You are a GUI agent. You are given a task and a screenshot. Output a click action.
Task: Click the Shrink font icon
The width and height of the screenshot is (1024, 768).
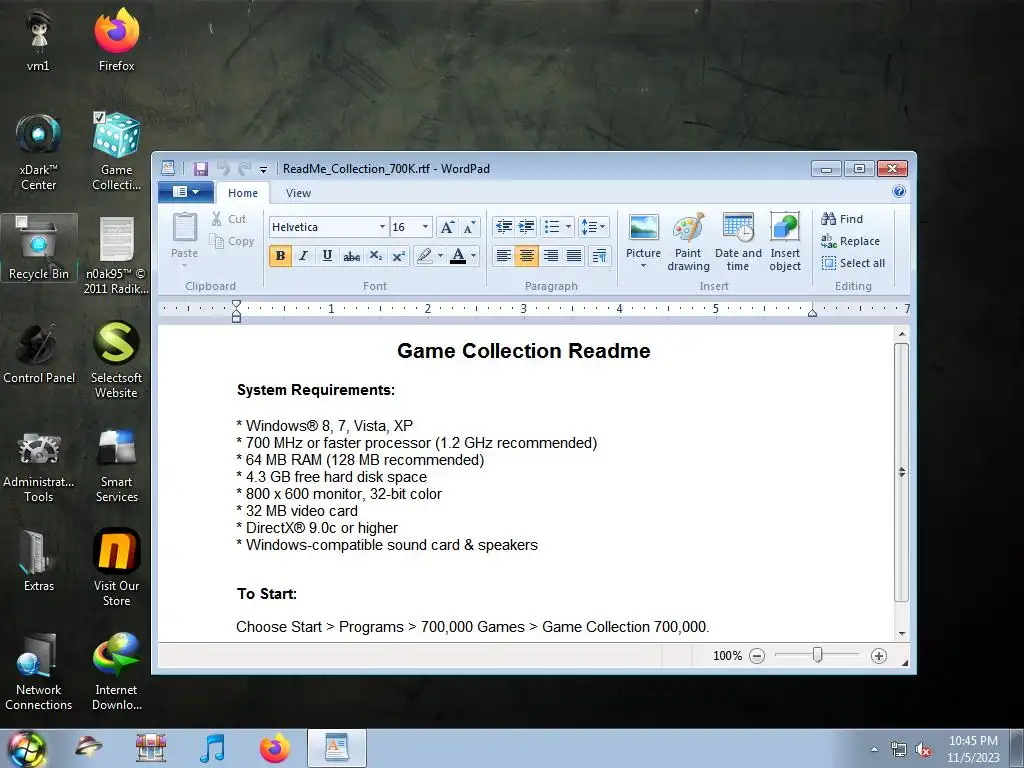coord(470,227)
